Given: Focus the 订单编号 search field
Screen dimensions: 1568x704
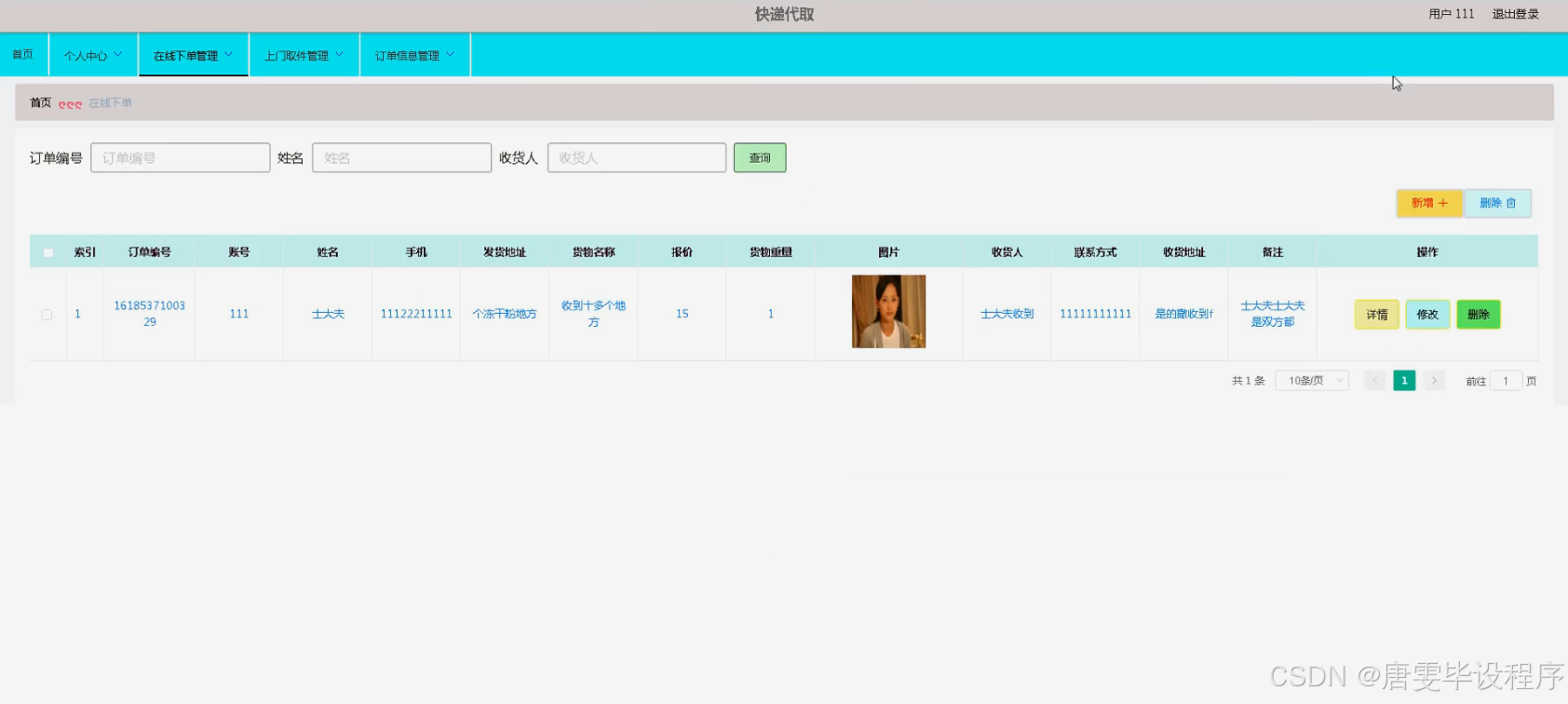Looking at the screenshot, I should pyautogui.click(x=181, y=157).
